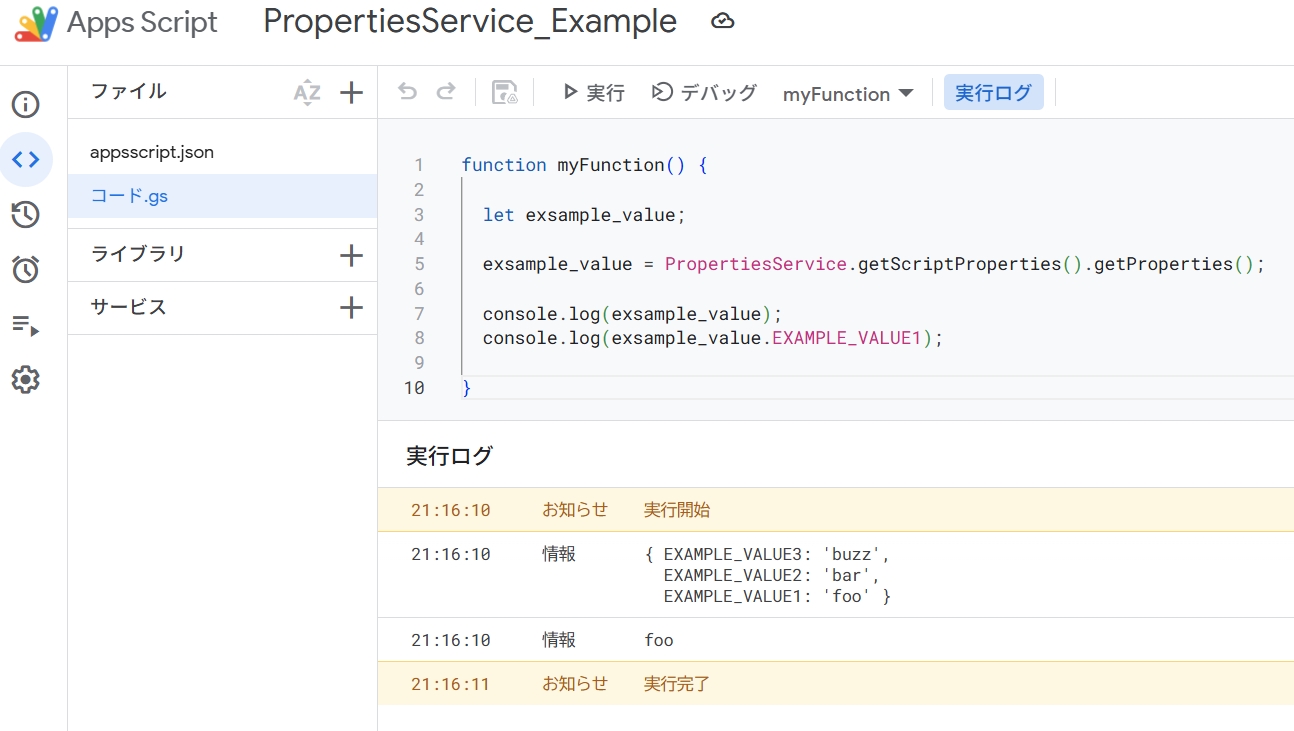Click 'let exsample_value;' on line 3
This screenshot has height=731, width=1294.
(x=584, y=215)
